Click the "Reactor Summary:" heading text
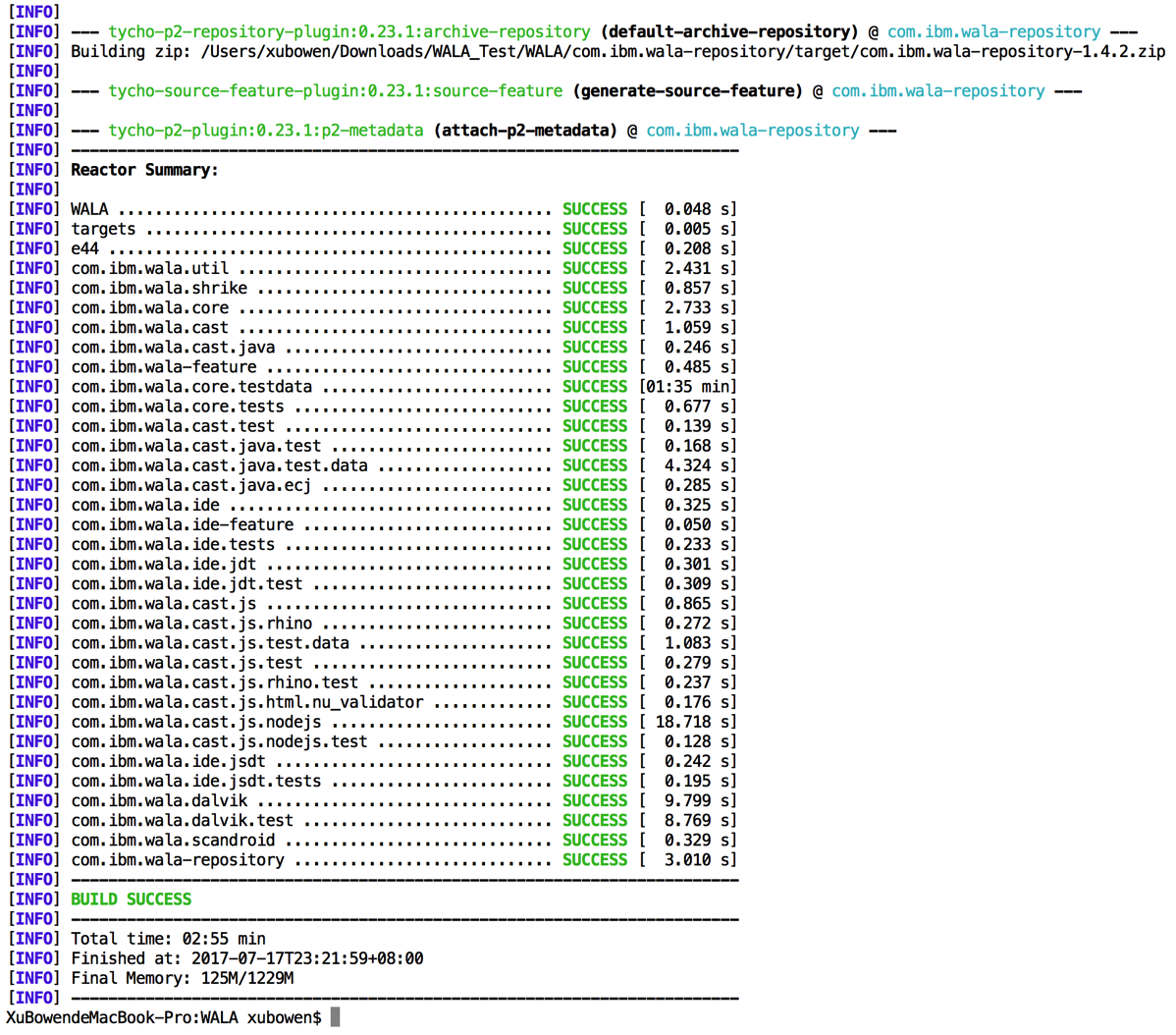The width and height of the screenshot is (1176, 1035). (144, 170)
